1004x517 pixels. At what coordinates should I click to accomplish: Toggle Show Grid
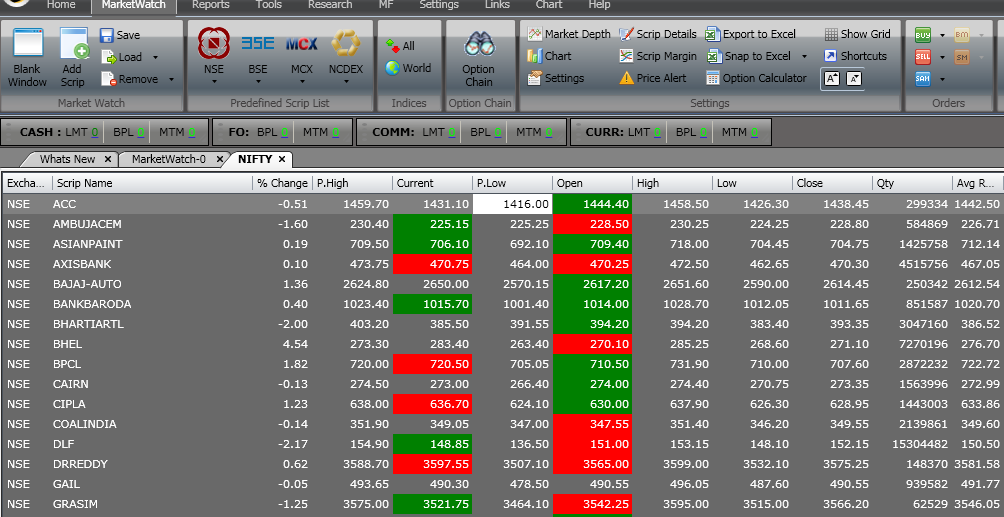pos(857,35)
